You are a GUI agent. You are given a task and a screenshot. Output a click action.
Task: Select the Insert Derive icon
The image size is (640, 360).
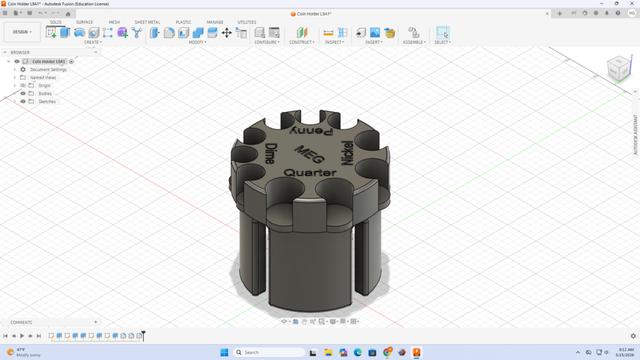tap(360, 32)
